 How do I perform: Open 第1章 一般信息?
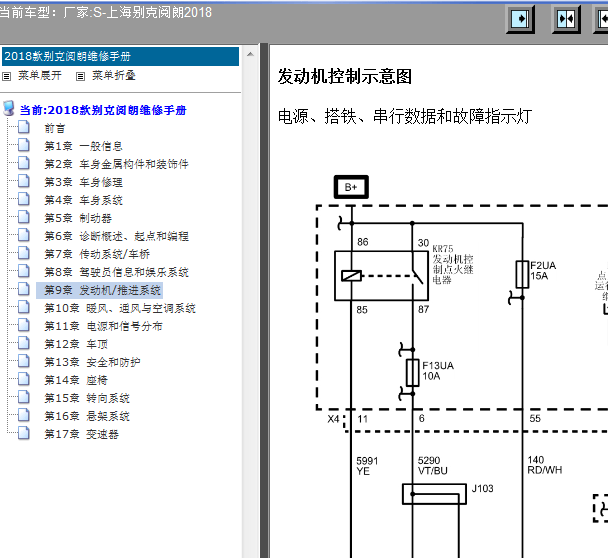coord(83,146)
